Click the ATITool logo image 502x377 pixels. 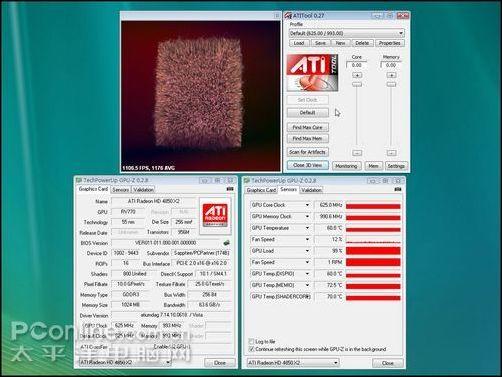click(x=312, y=73)
